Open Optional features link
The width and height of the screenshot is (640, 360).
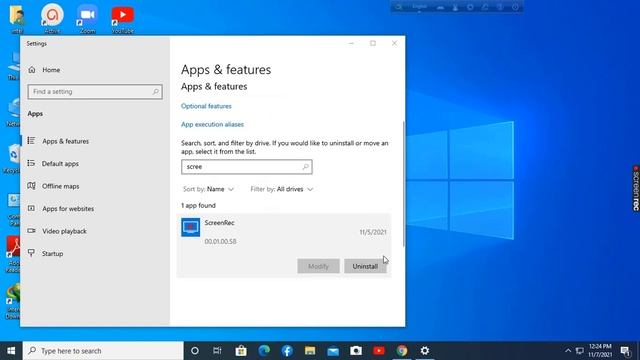(206, 106)
